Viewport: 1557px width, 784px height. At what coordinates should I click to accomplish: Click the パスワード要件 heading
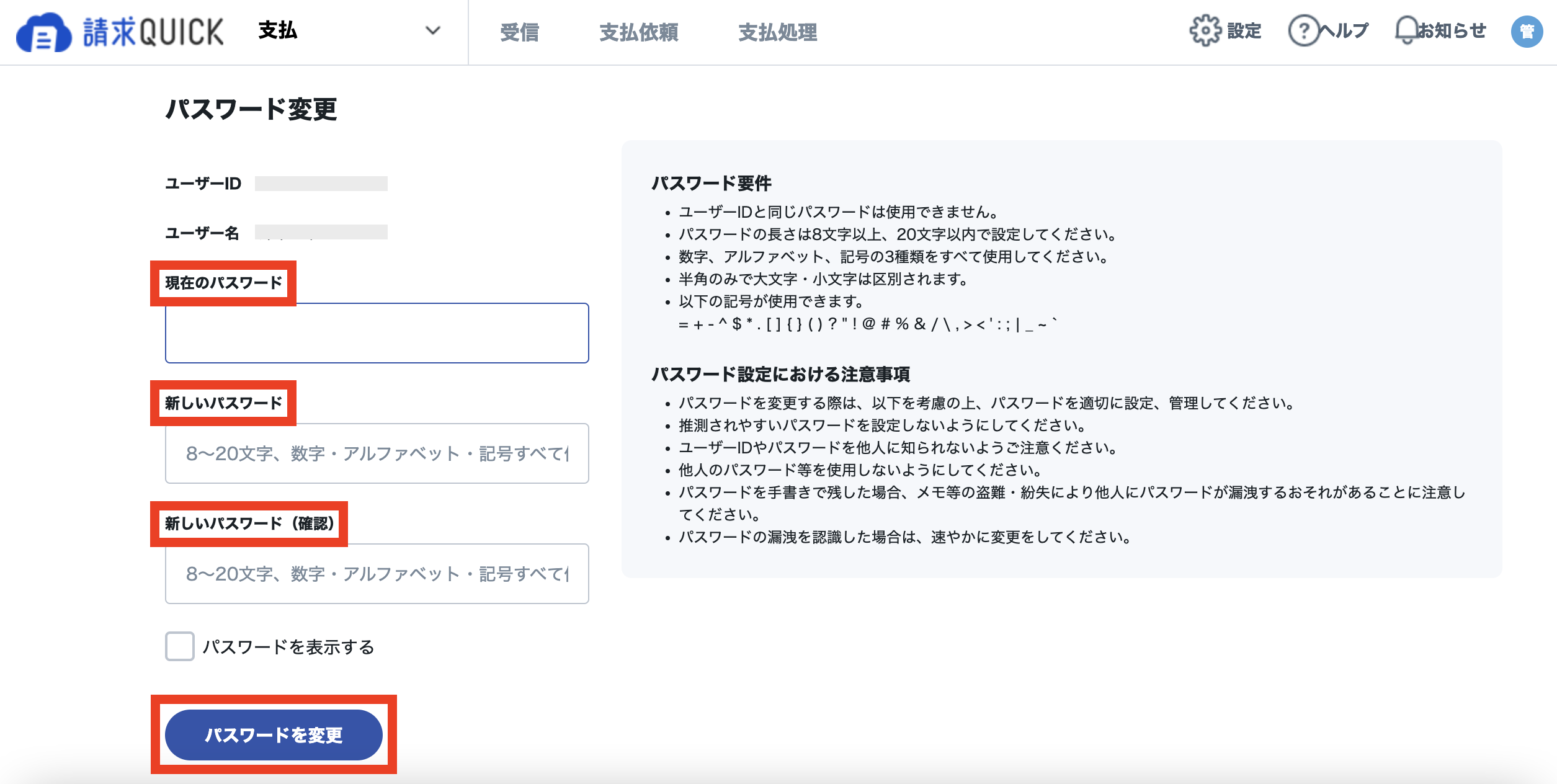[x=712, y=183]
